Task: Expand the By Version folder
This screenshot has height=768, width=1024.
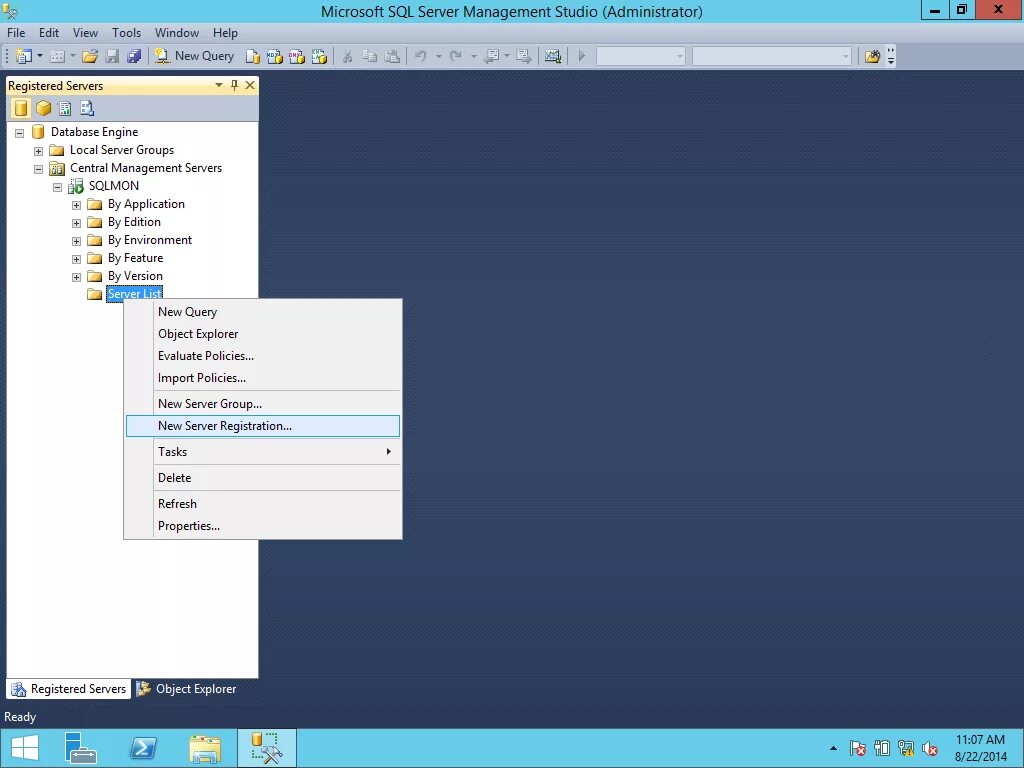Action: pos(76,277)
